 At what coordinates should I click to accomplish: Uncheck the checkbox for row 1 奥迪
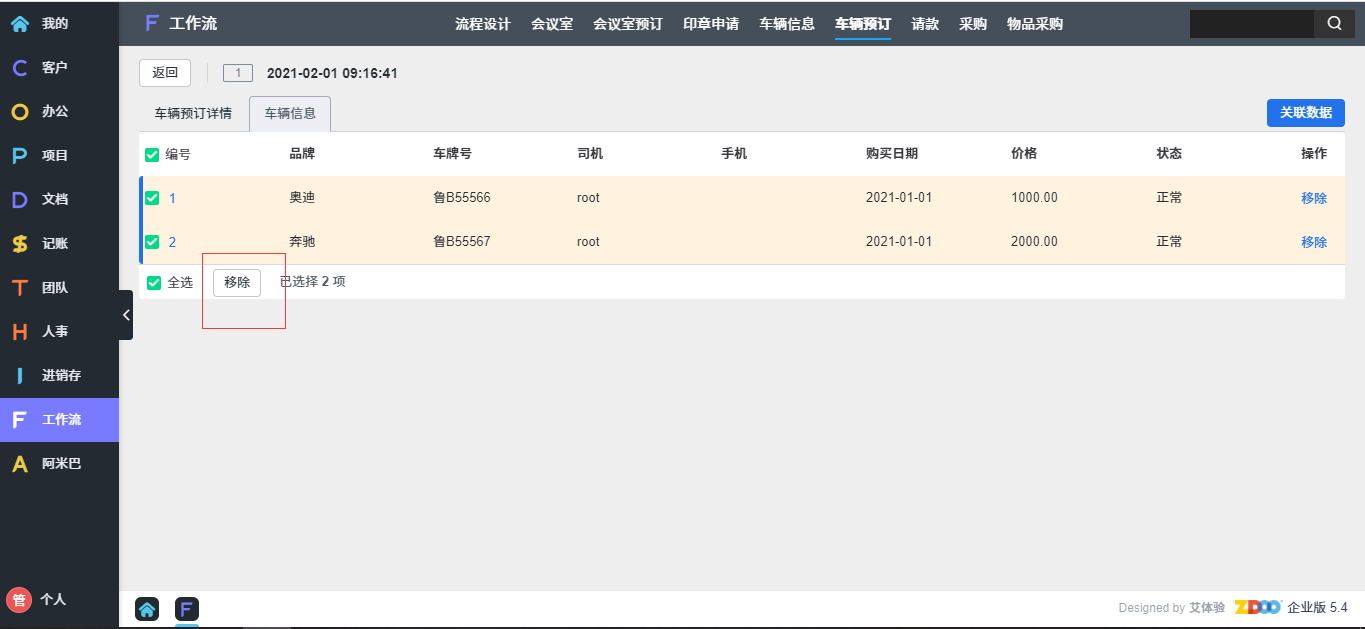[152, 198]
